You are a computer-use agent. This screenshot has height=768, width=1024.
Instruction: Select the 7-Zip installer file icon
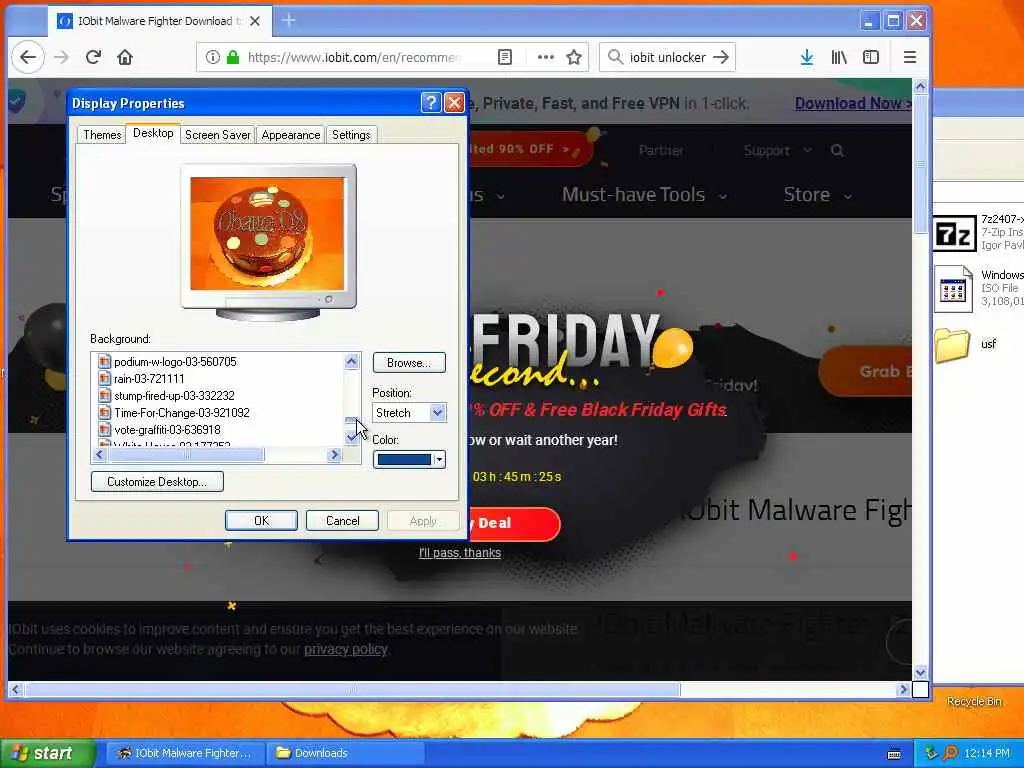[953, 234]
